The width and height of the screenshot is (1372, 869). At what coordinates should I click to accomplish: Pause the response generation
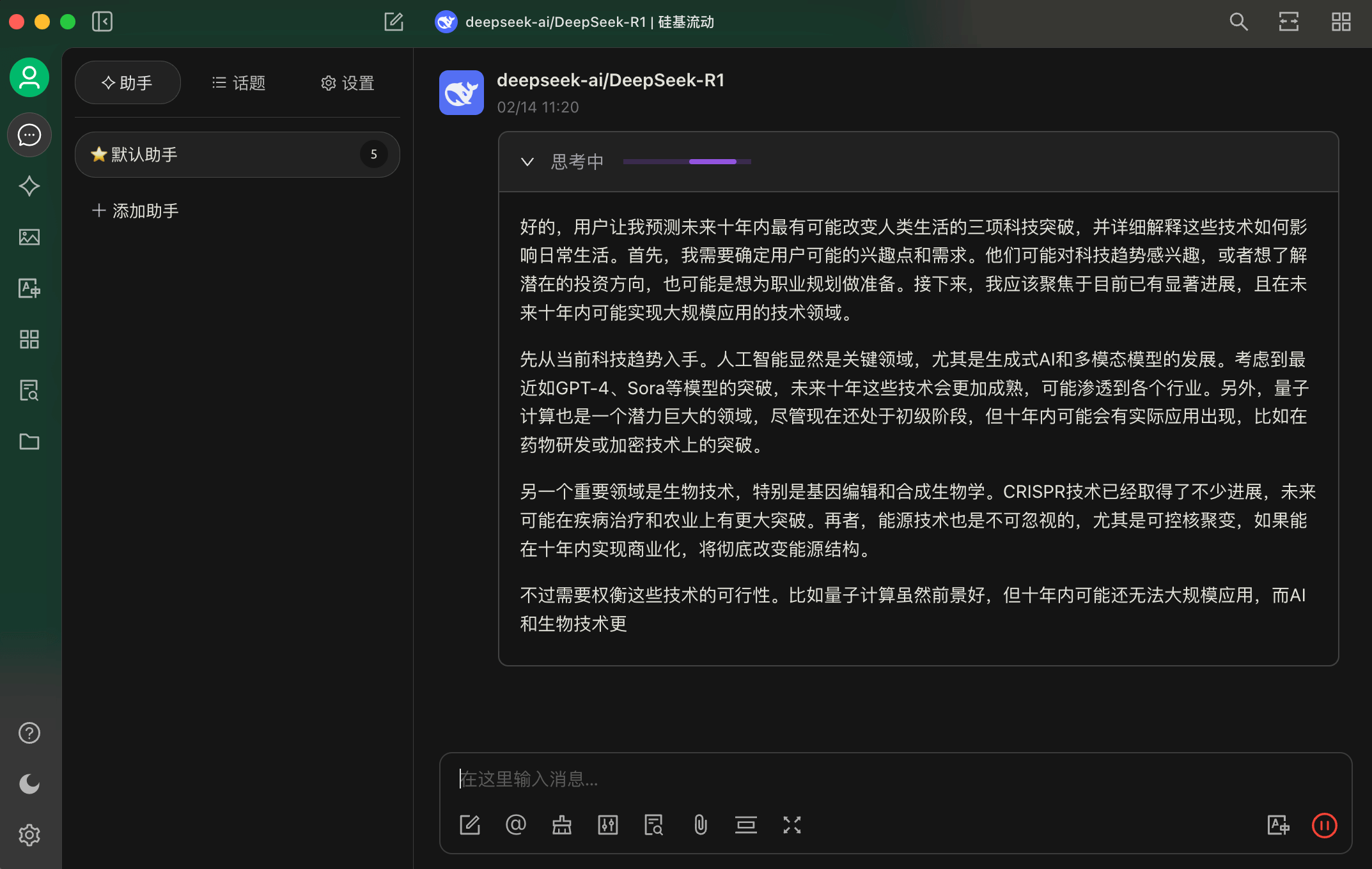[x=1324, y=825]
